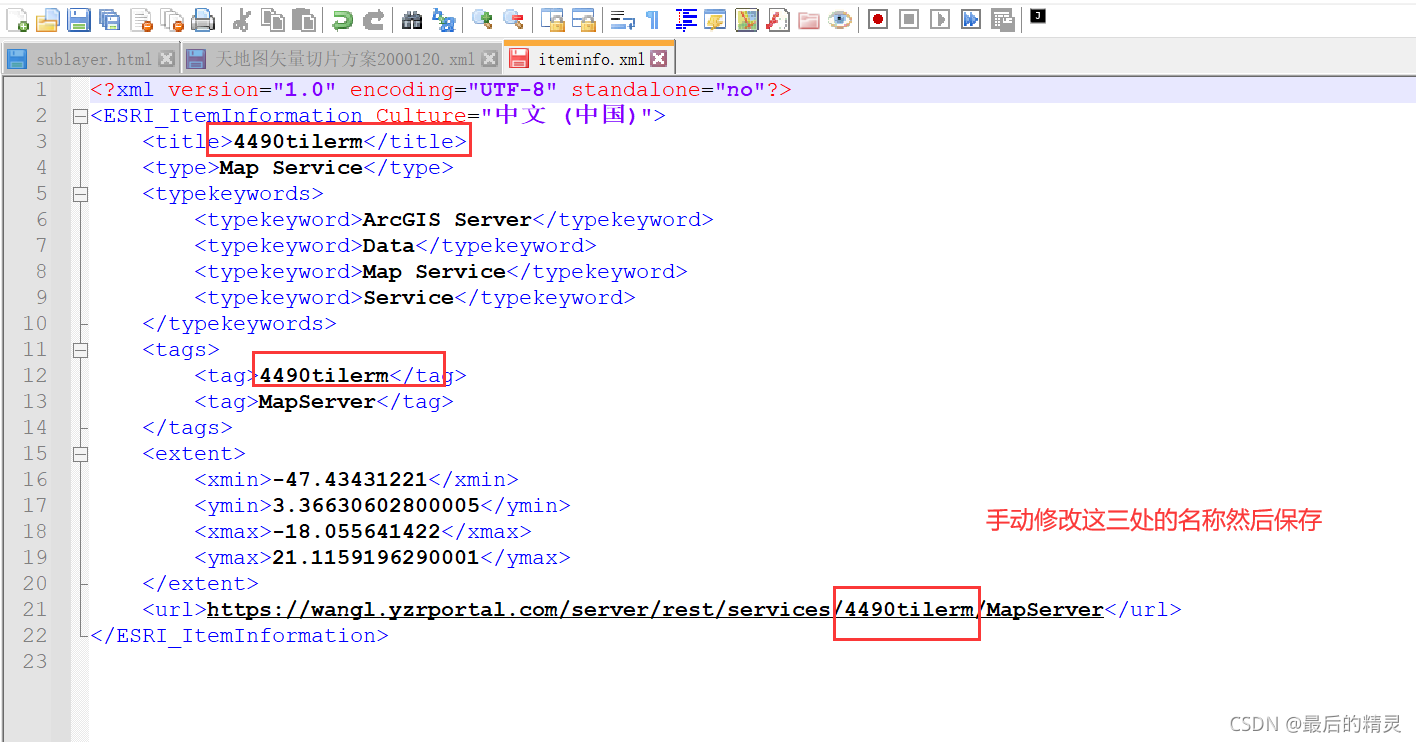Image resolution: width=1416 pixels, height=742 pixels.
Task: Collapse the extent fold marker line 15
Action: [80, 454]
